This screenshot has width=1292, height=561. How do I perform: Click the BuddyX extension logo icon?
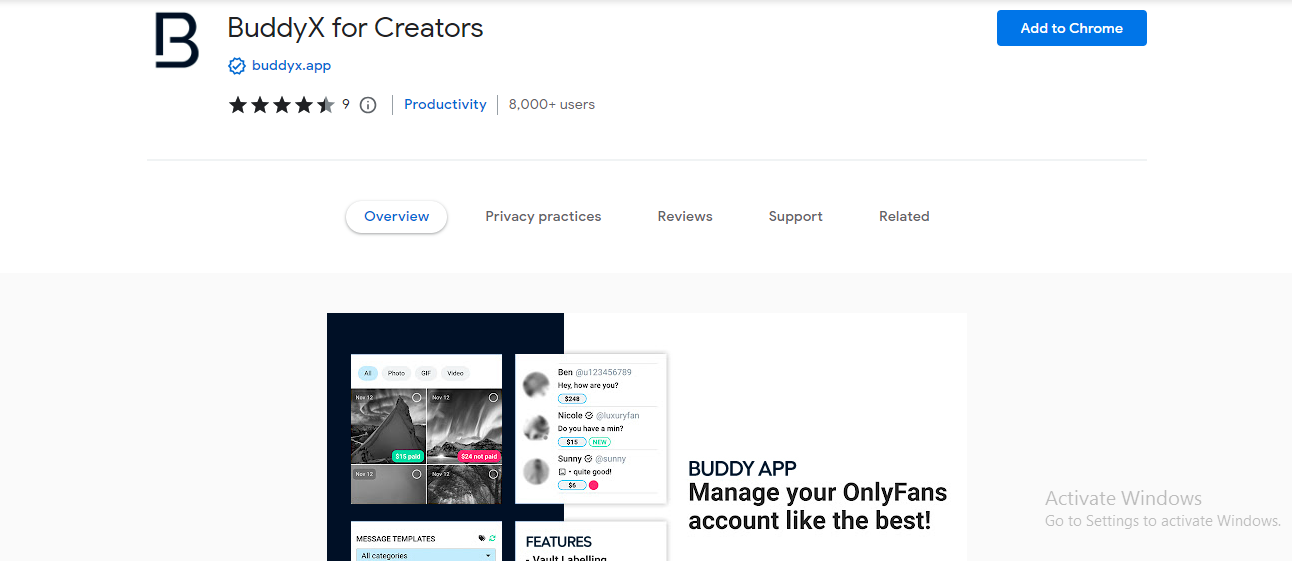click(x=177, y=41)
